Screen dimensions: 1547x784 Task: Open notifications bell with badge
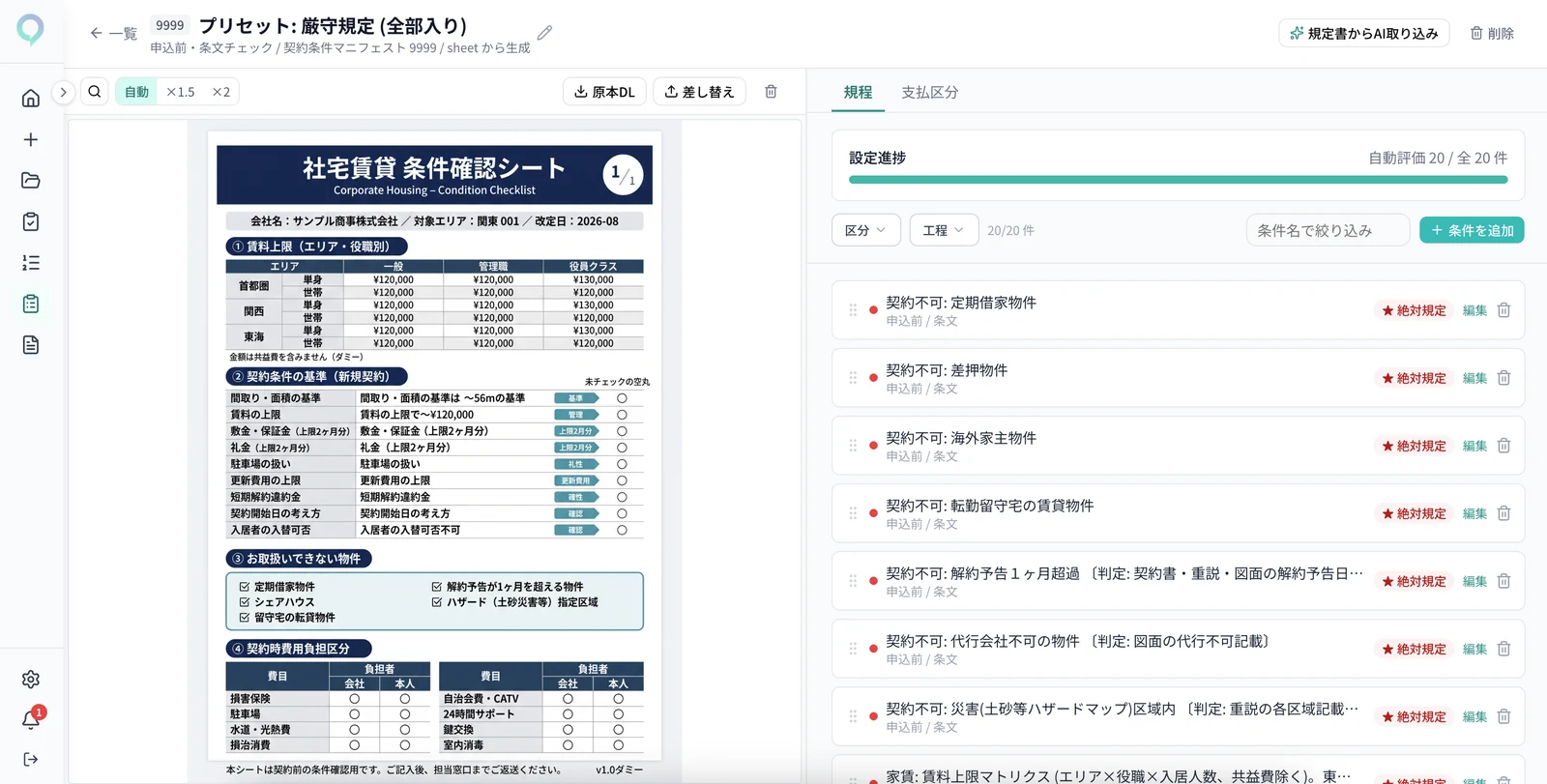[31, 719]
